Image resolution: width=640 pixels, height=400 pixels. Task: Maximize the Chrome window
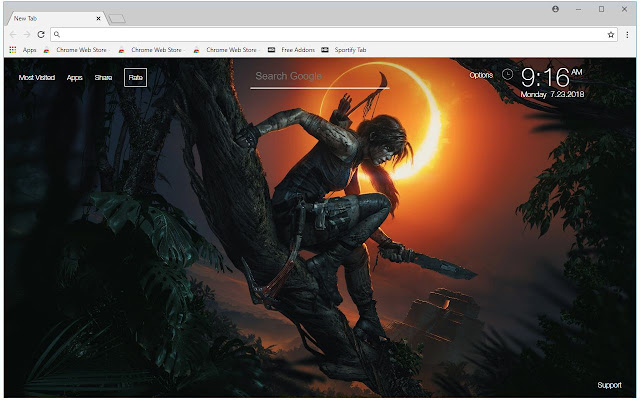coord(601,9)
